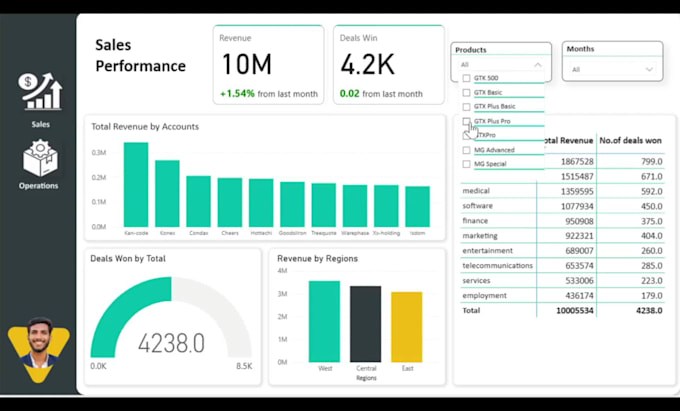Click the Total Revenue by Accounts title
The width and height of the screenshot is (680, 411).
point(145,127)
